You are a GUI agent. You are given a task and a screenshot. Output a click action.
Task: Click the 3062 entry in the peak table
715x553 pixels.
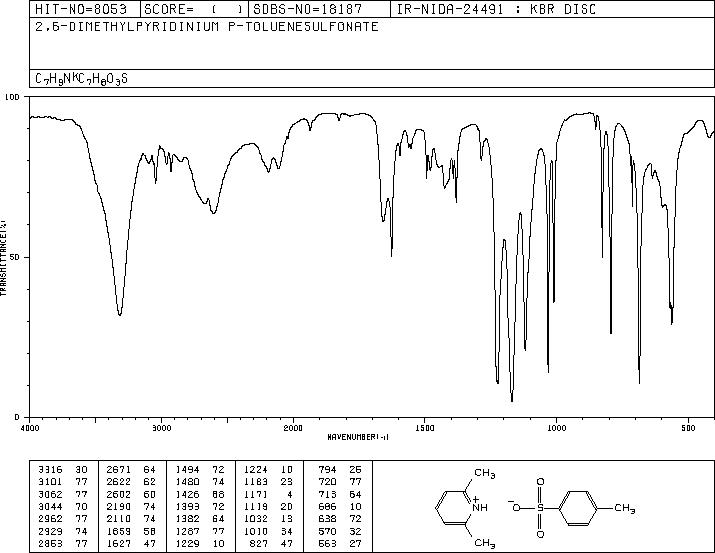(50, 494)
